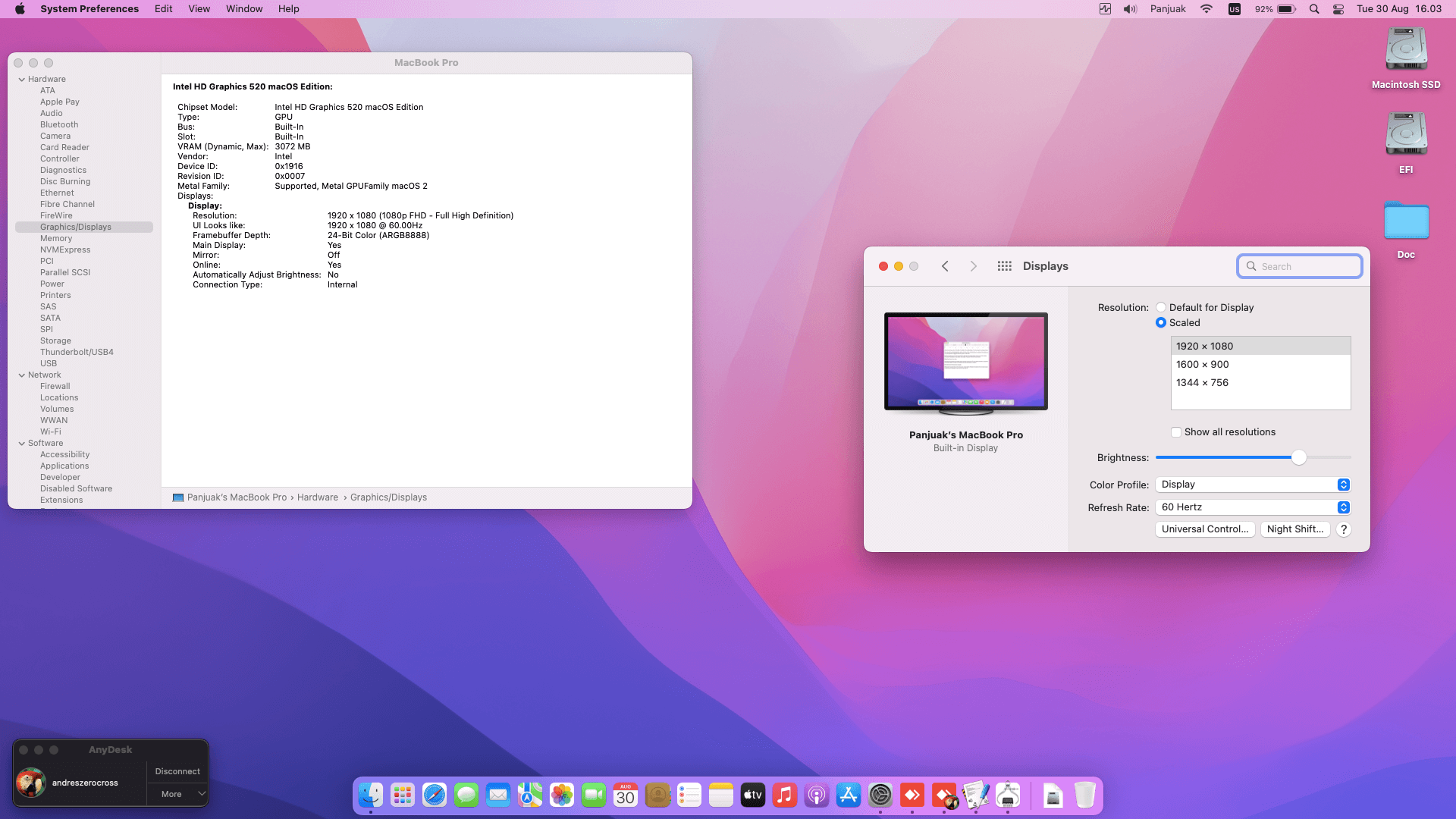The width and height of the screenshot is (1456, 819).
Task: Launch FaceTime from the Dock
Action: [594, 795]
